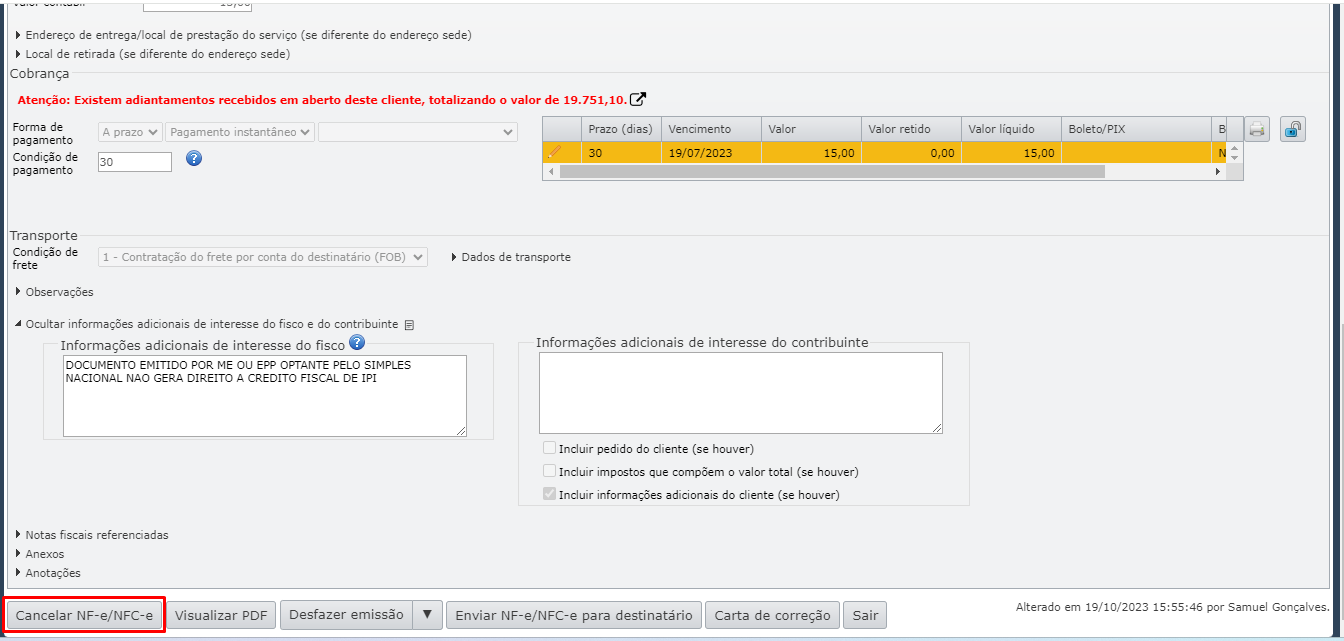Open the arrow menu beside Desfazer emissão
This screenshot has width=1344, height=641.
427,615
